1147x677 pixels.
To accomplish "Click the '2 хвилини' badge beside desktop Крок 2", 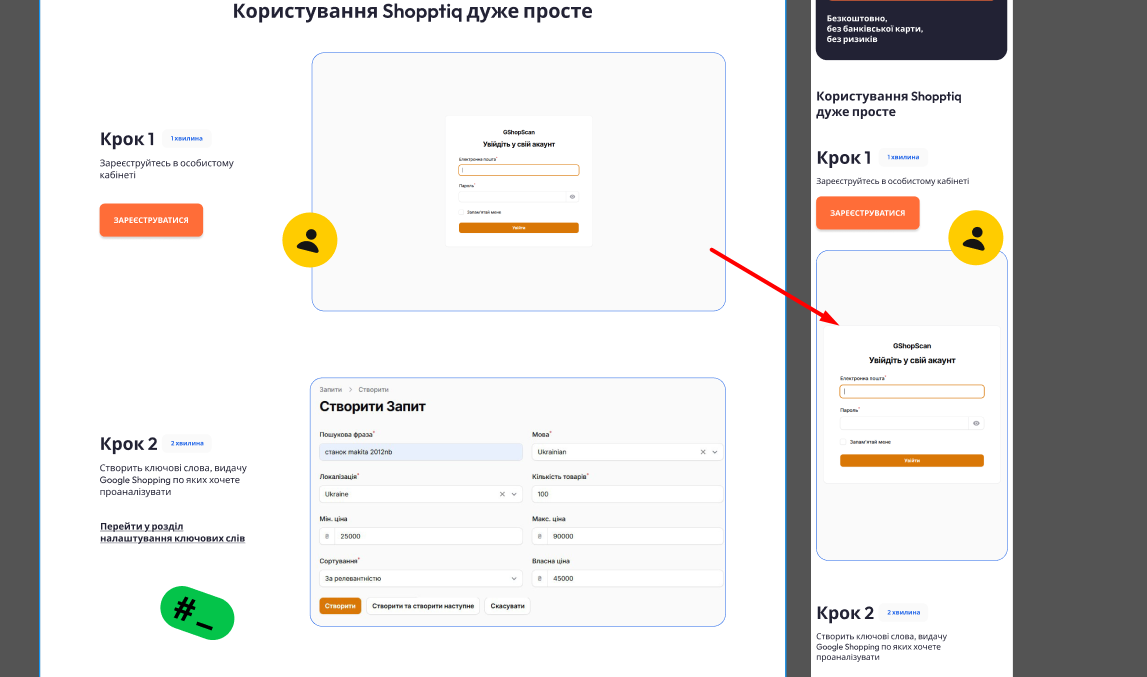I will point(187,443).
